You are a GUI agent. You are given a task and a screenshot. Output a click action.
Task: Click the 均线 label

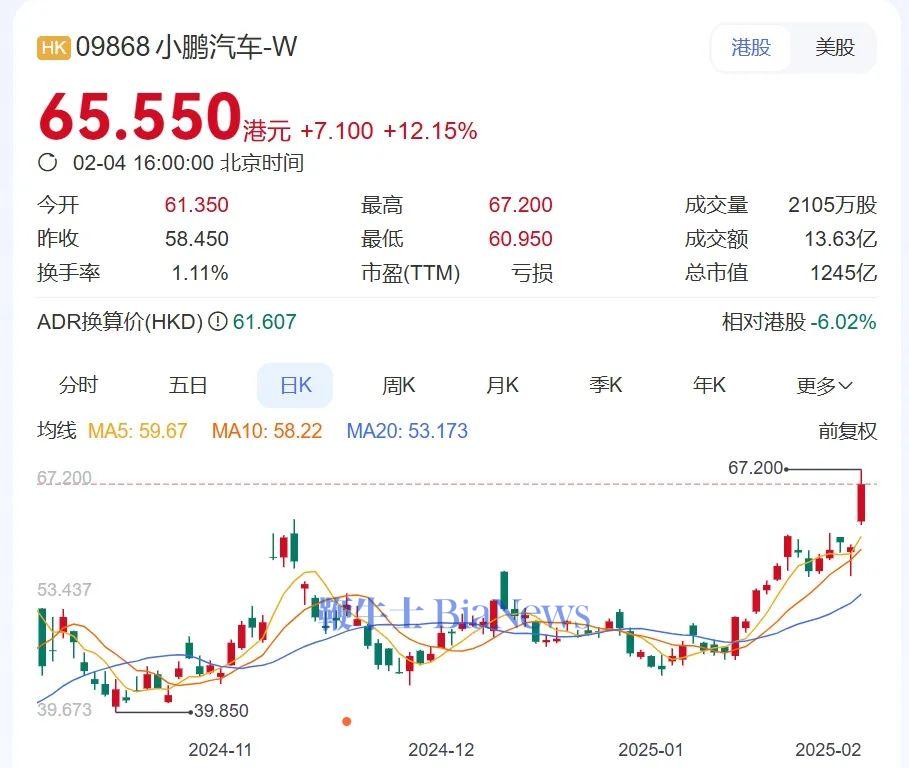click(57, 431)
